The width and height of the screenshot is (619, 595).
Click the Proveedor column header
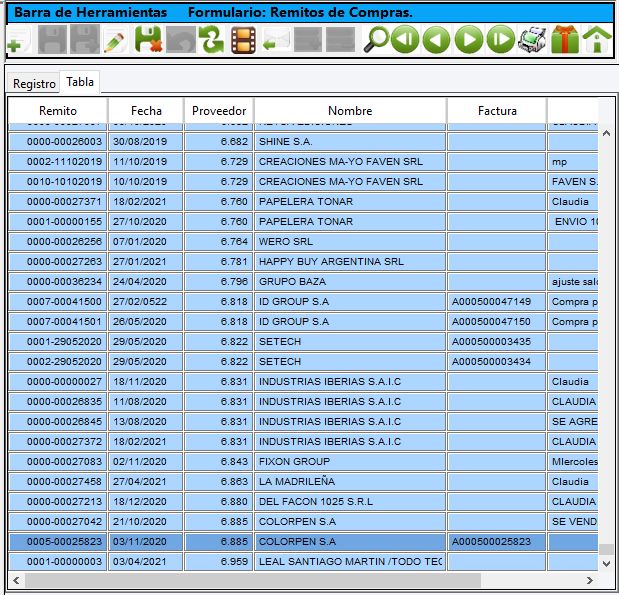click(219, 111)
